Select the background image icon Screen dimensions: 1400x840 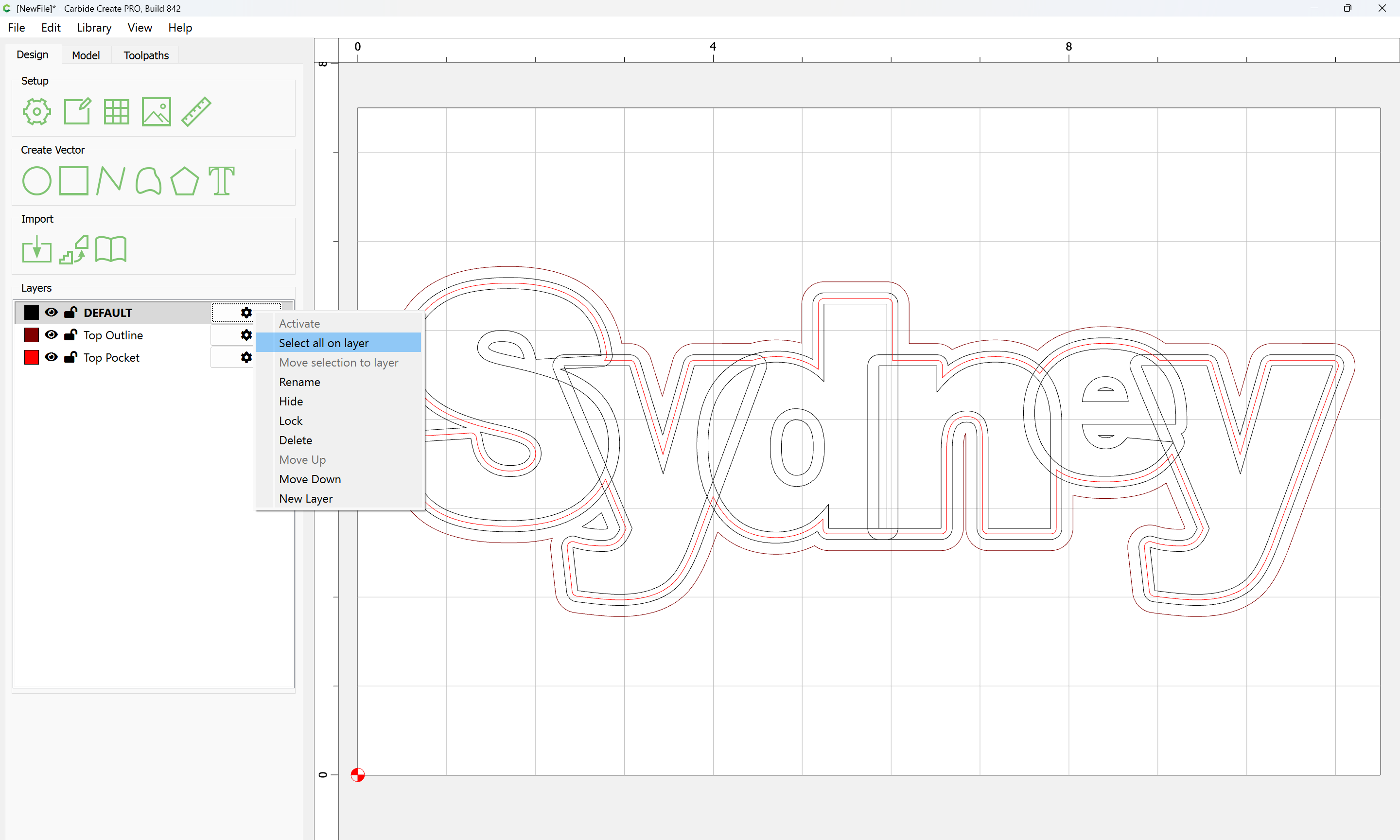[x=156, y=111]
